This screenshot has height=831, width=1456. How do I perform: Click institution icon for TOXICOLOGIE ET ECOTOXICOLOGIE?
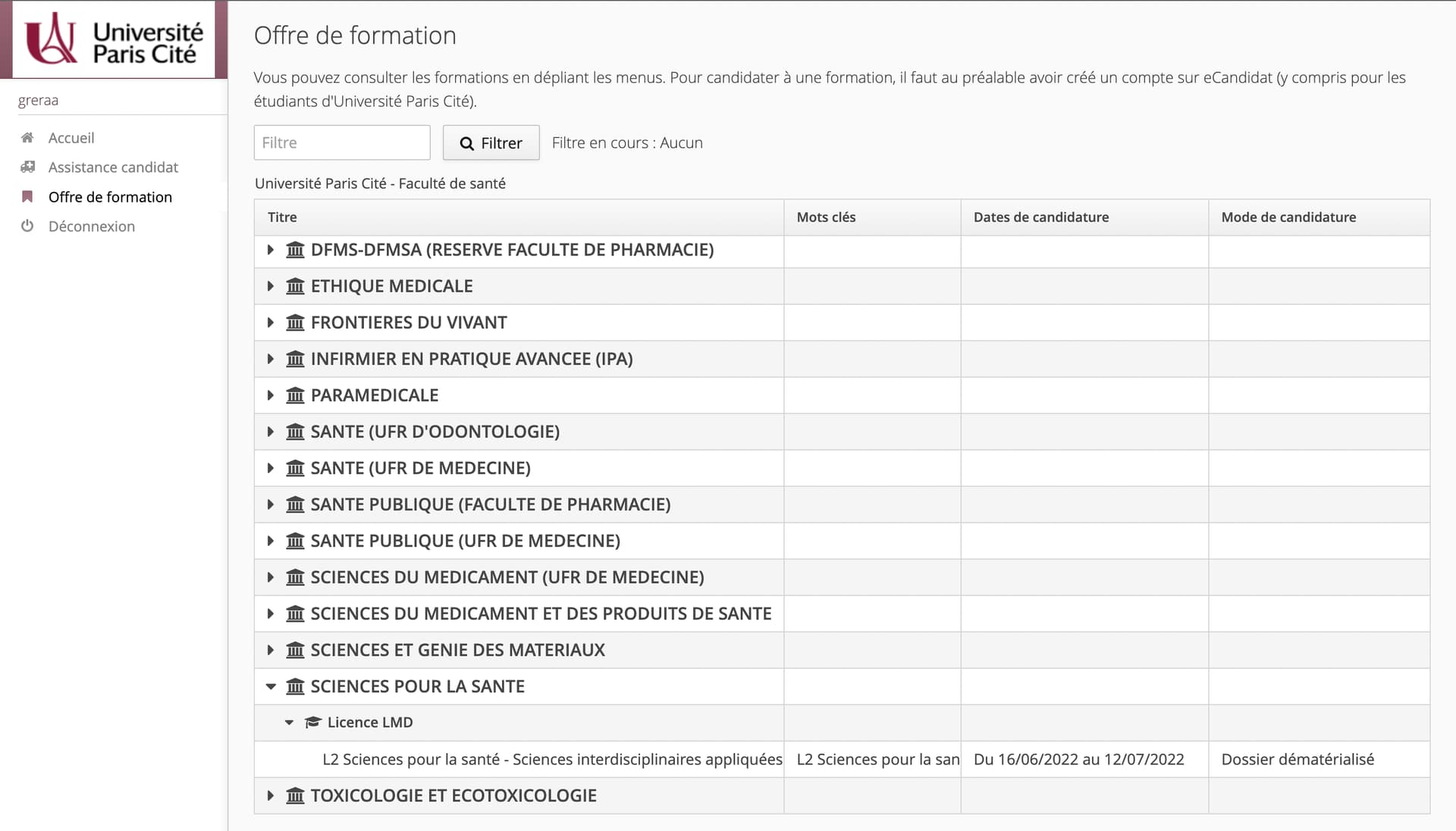(295, 795)
